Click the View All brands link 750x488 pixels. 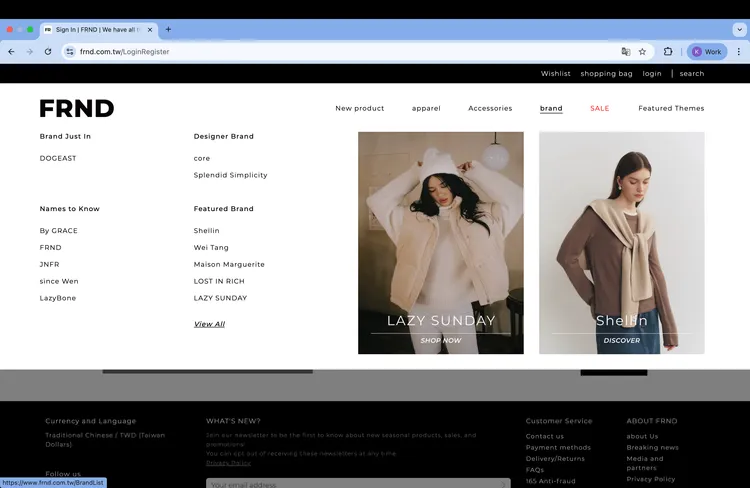click(x=209, y=324)
